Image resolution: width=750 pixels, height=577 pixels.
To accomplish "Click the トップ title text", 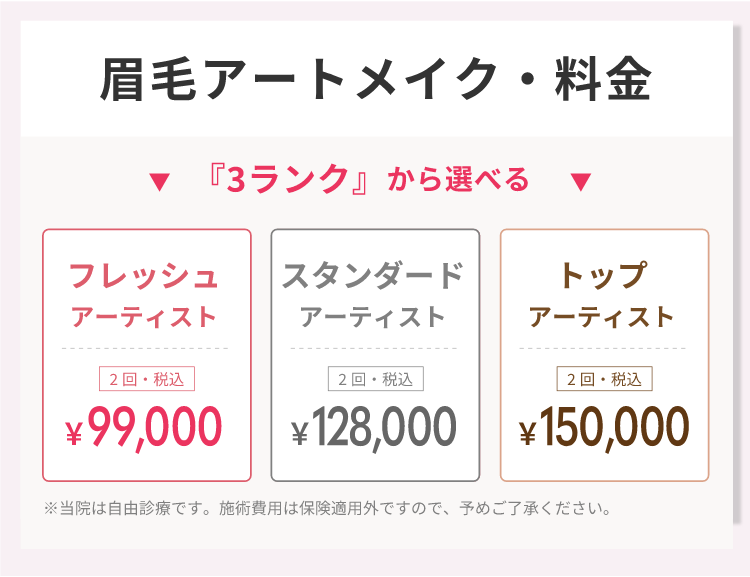I will (x=604, y=275).
